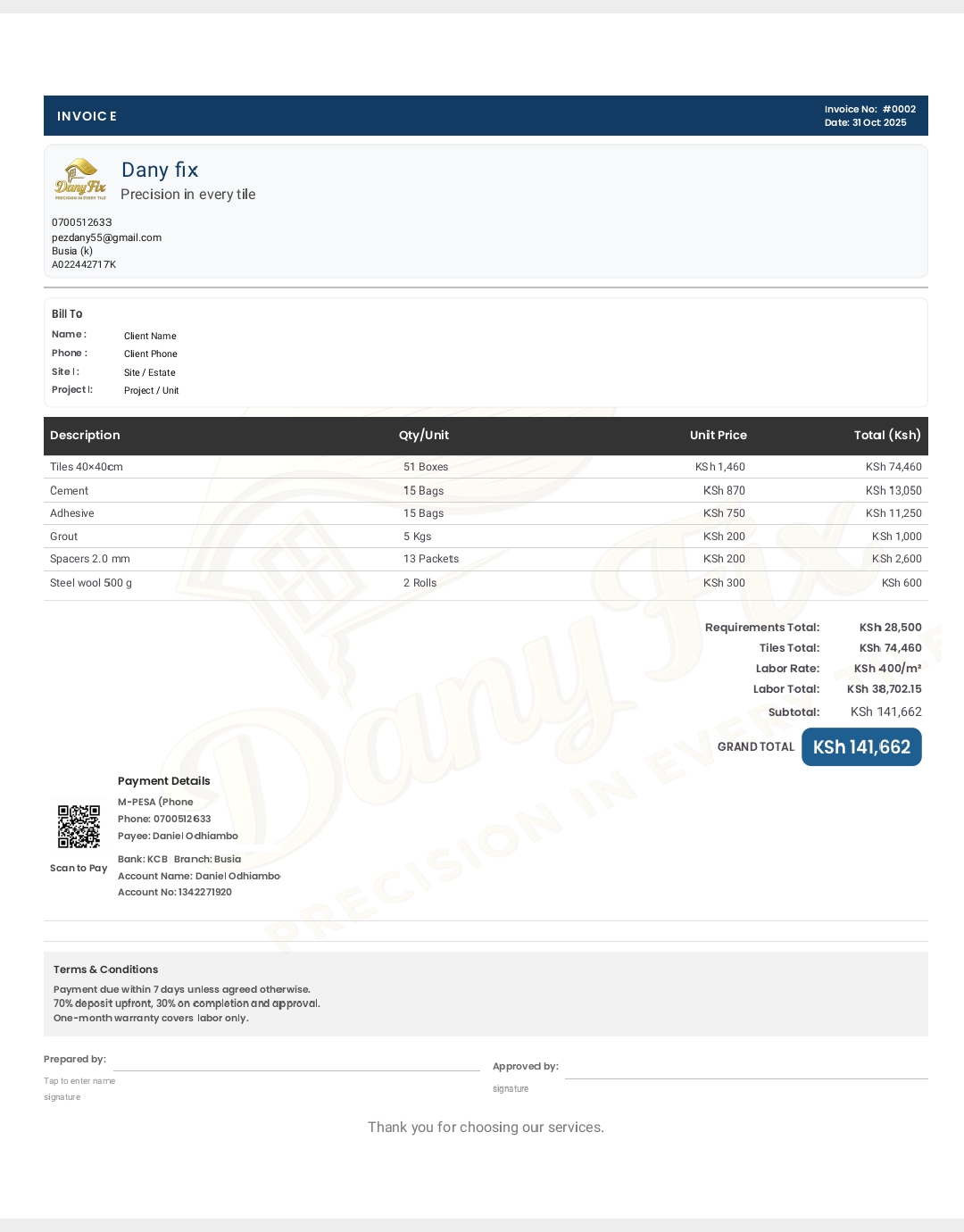Screen dimensions: 964x1232
Task: Select the Grand Total KSh 141,662 badge
Action: pos(860,746)
